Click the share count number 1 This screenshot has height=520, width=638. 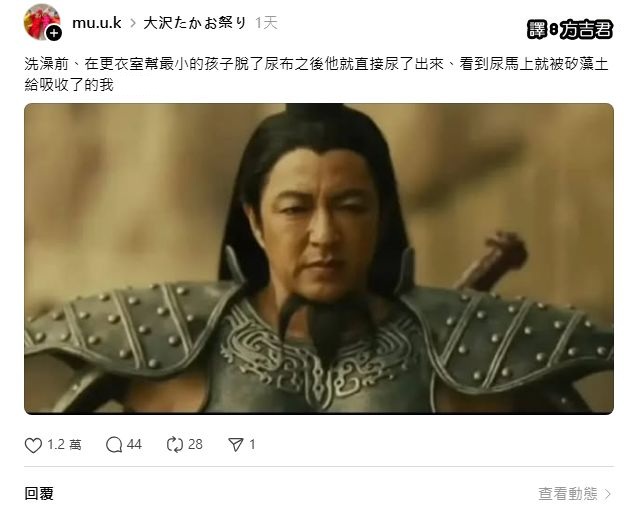(252, 445)
